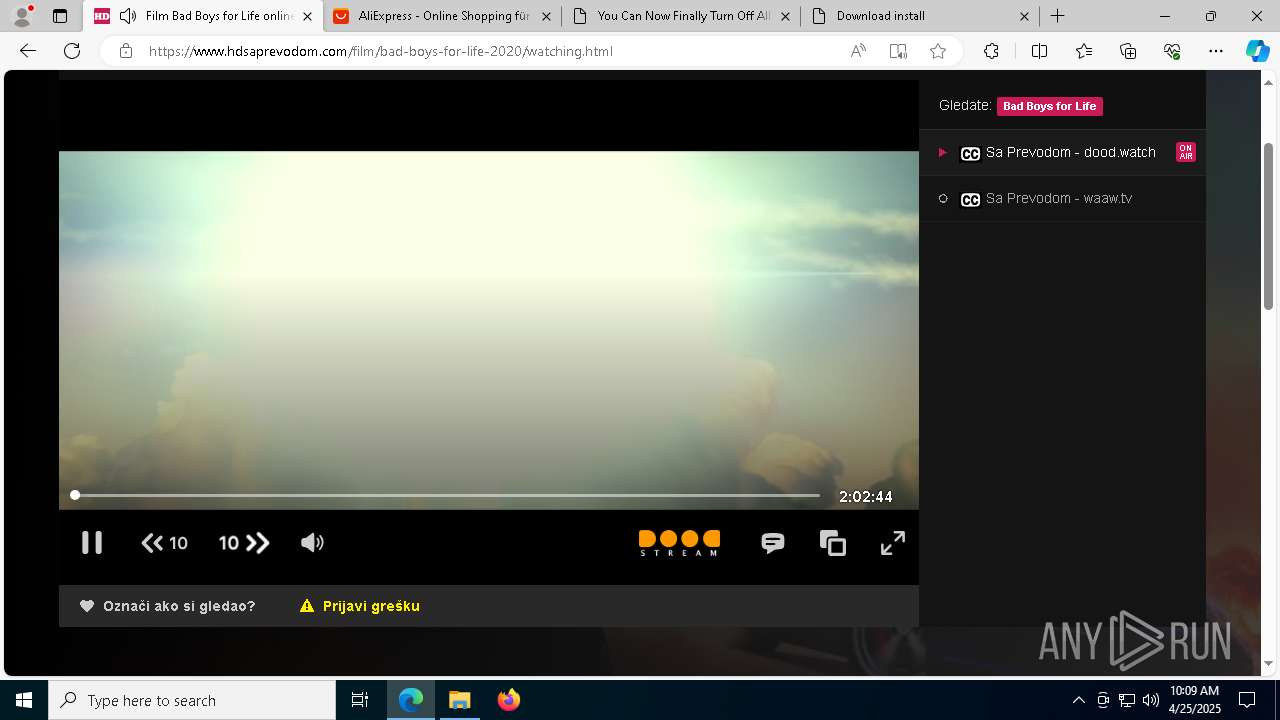This screenshot has width=1280, height=720.
Task: Open tab actions menu
Action: [60, 16]
